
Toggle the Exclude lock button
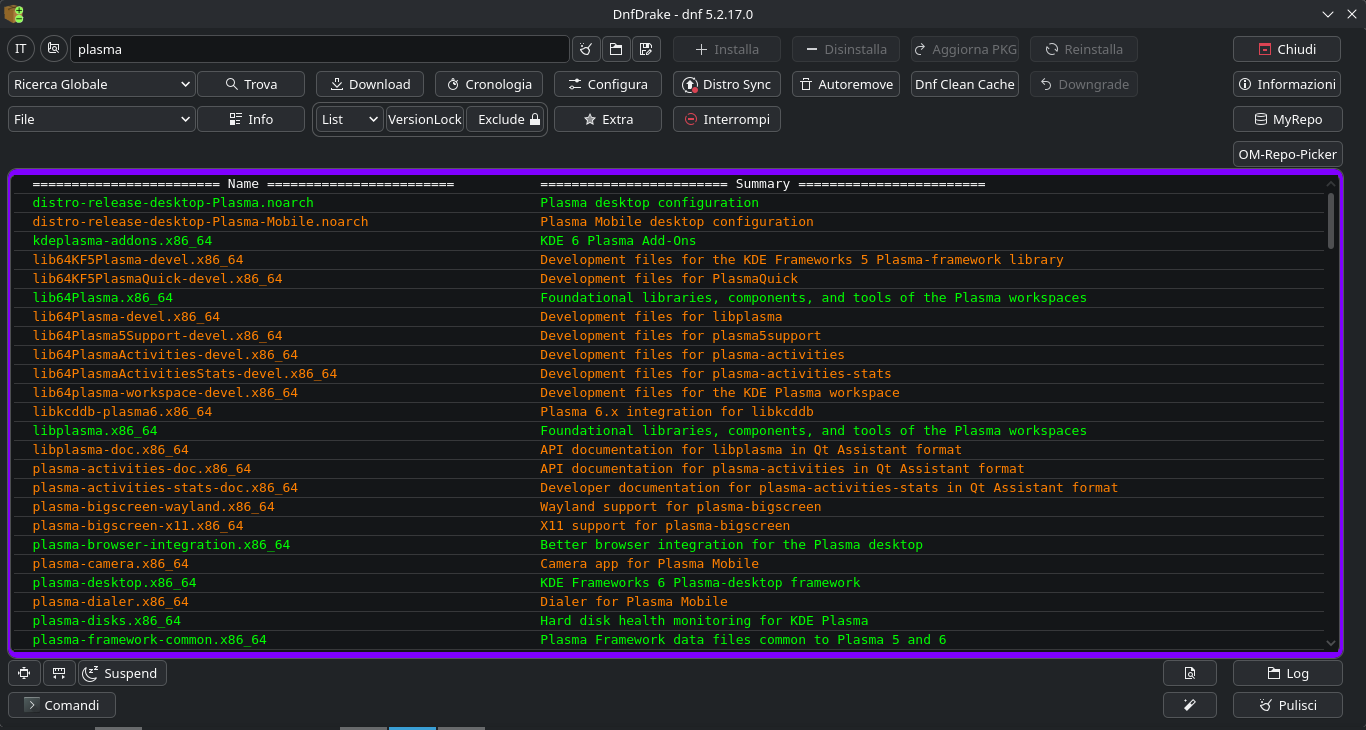pos(506,119)
